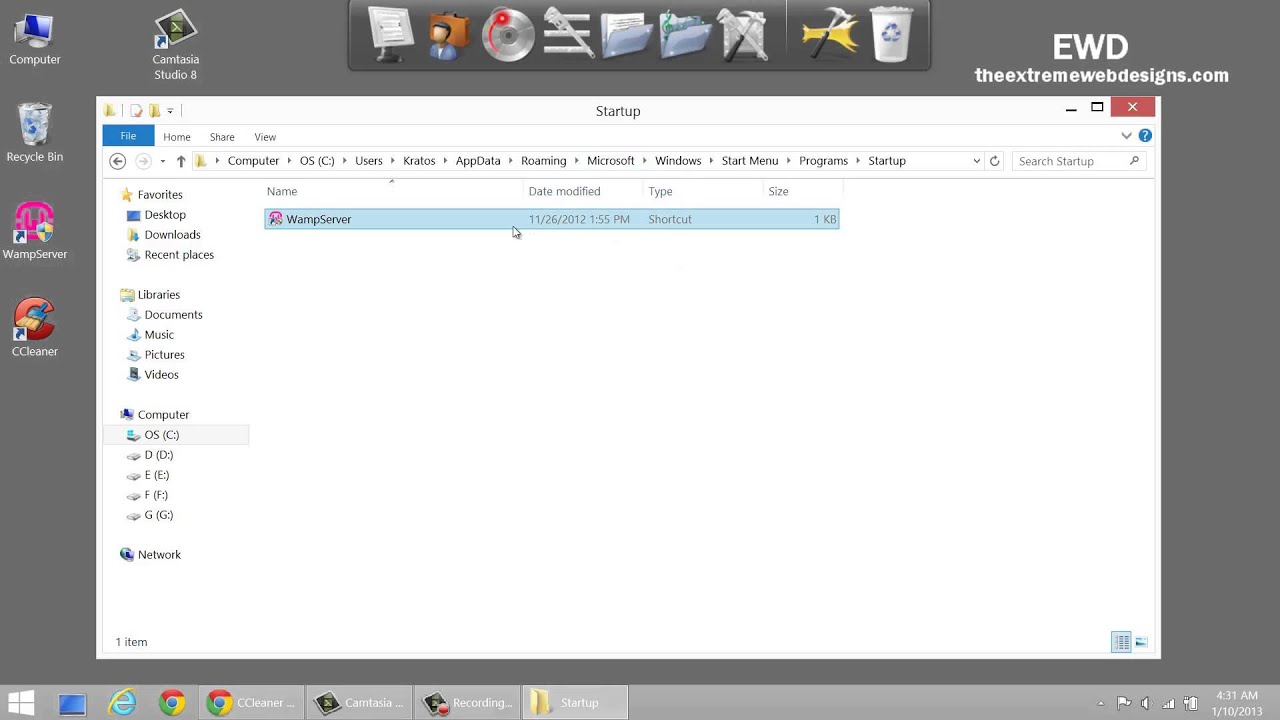This screenshot has width=1280, height=720.
Task: Open the Recent locations dropdown arrow
Action: click(x=162, y=161)
